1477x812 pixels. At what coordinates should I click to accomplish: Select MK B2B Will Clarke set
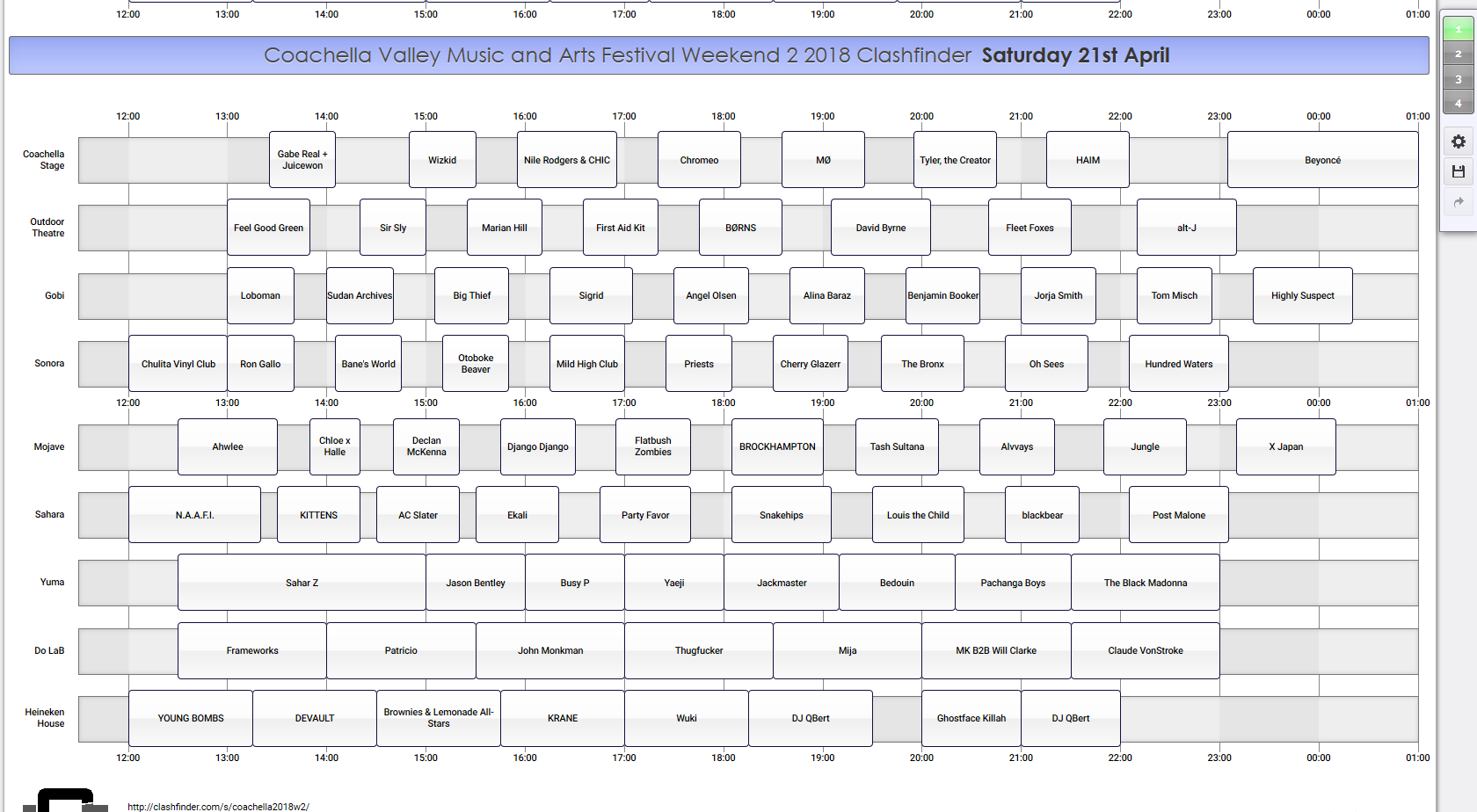tap(996, 650)
